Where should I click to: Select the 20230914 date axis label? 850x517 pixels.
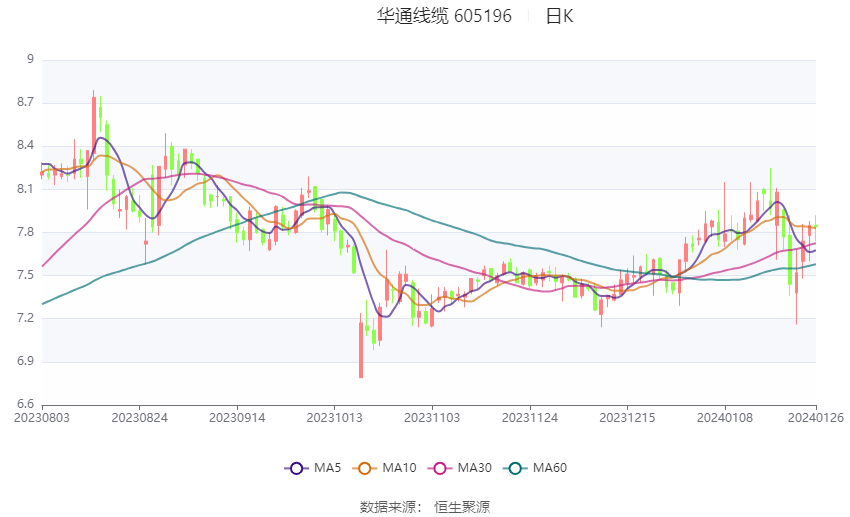237,418
